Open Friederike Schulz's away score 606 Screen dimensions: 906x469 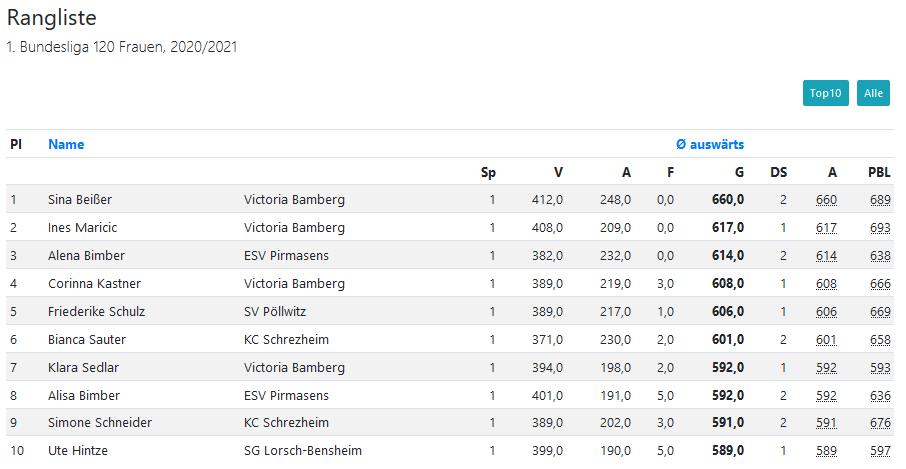pos(826,312)
